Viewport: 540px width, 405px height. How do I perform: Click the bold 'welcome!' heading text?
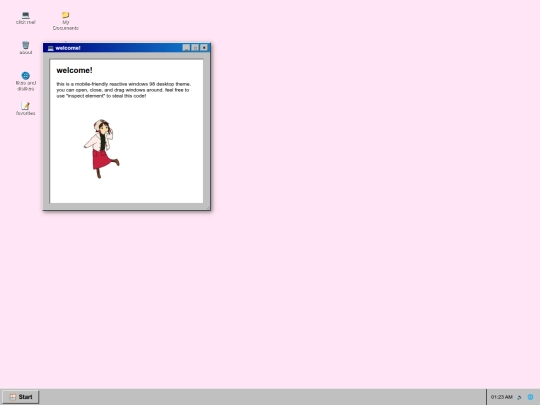pos(74,70)
